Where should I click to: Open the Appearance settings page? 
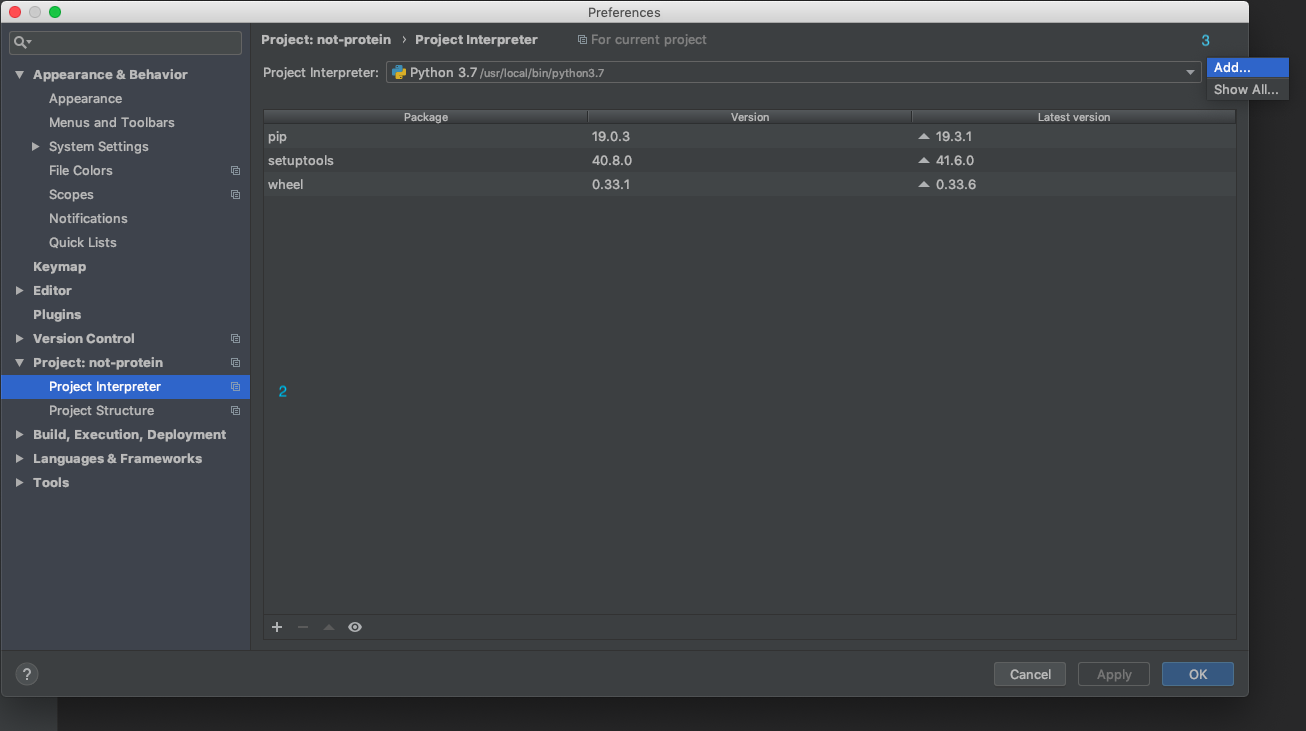(x=85, y=99)
